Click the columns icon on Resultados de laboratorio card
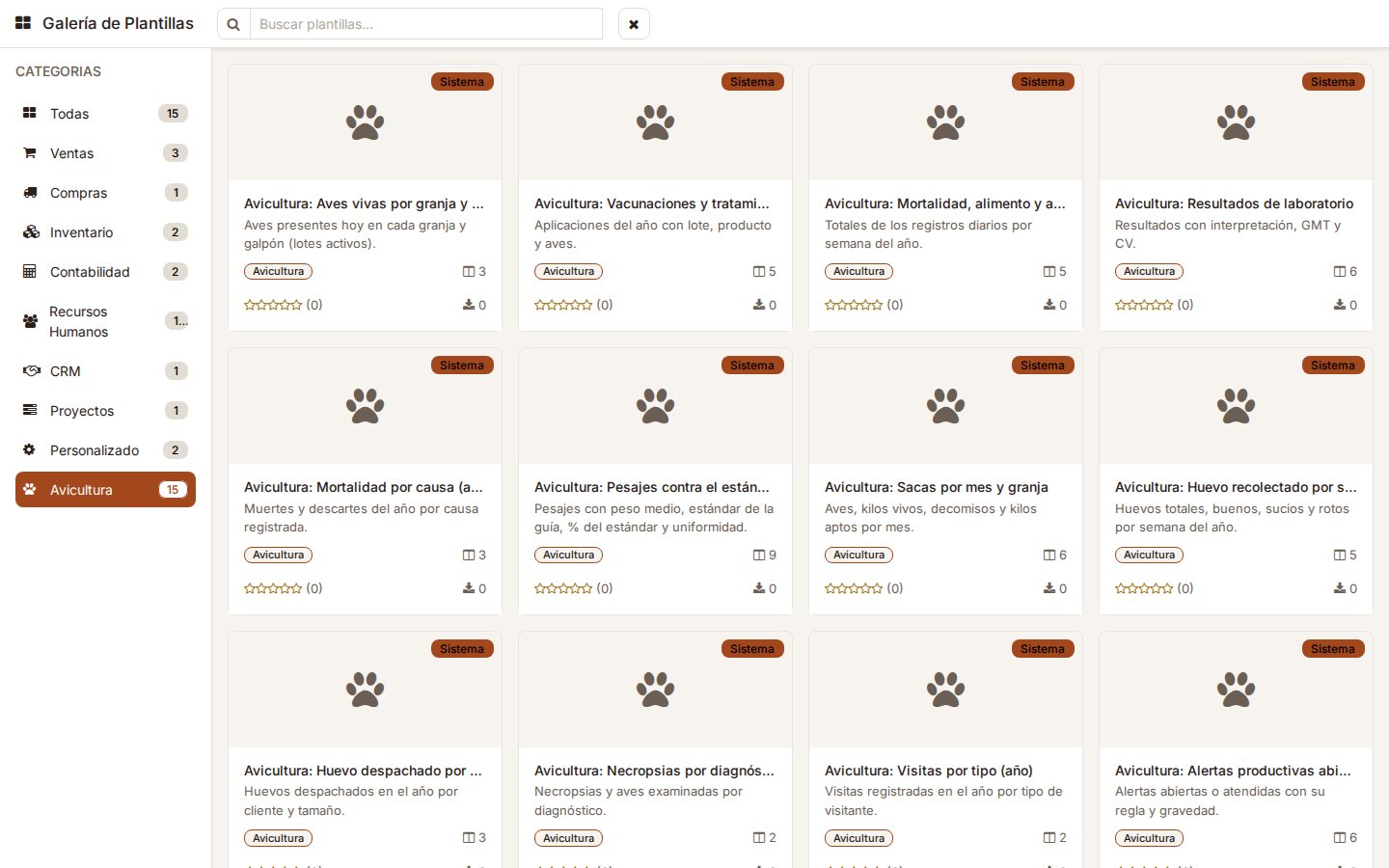 tap(1340, 272)
